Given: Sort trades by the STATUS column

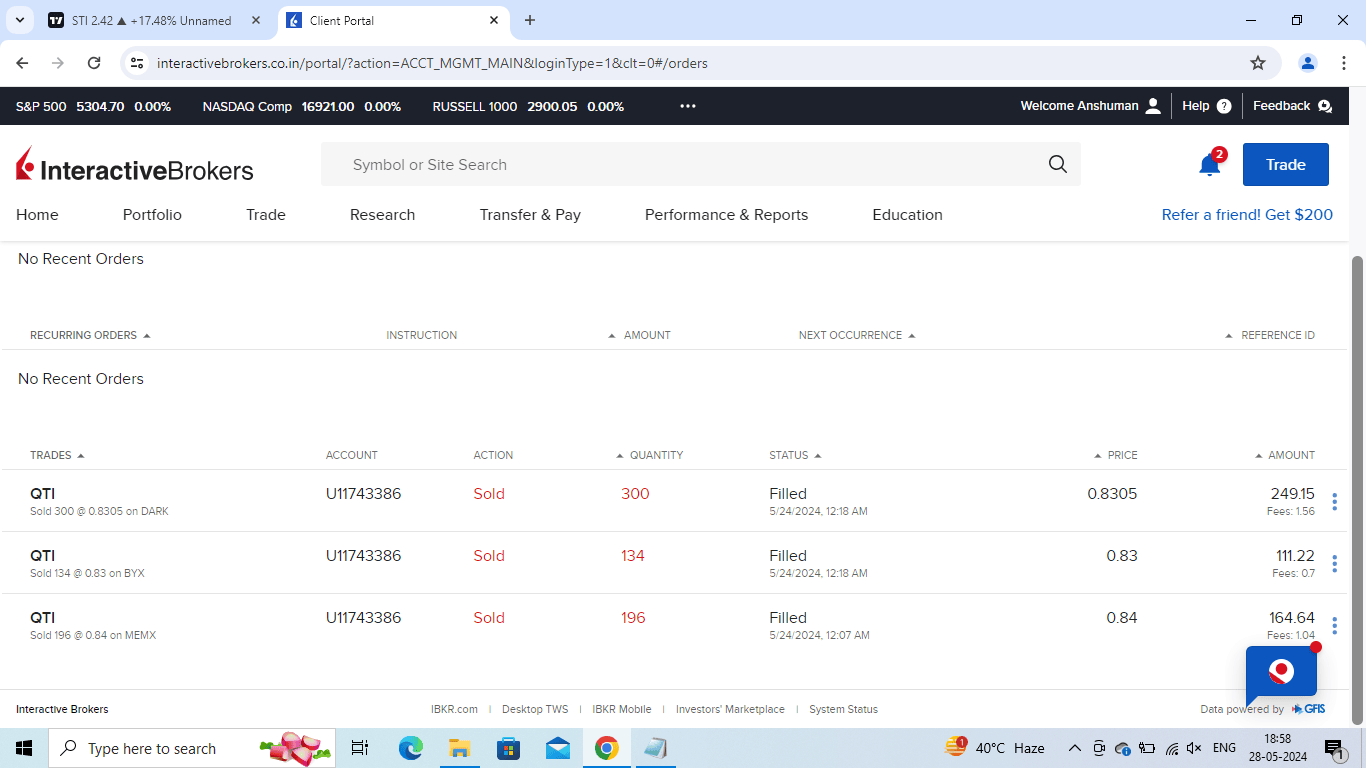Looking at the screenshot, I should tap(795, 455).
